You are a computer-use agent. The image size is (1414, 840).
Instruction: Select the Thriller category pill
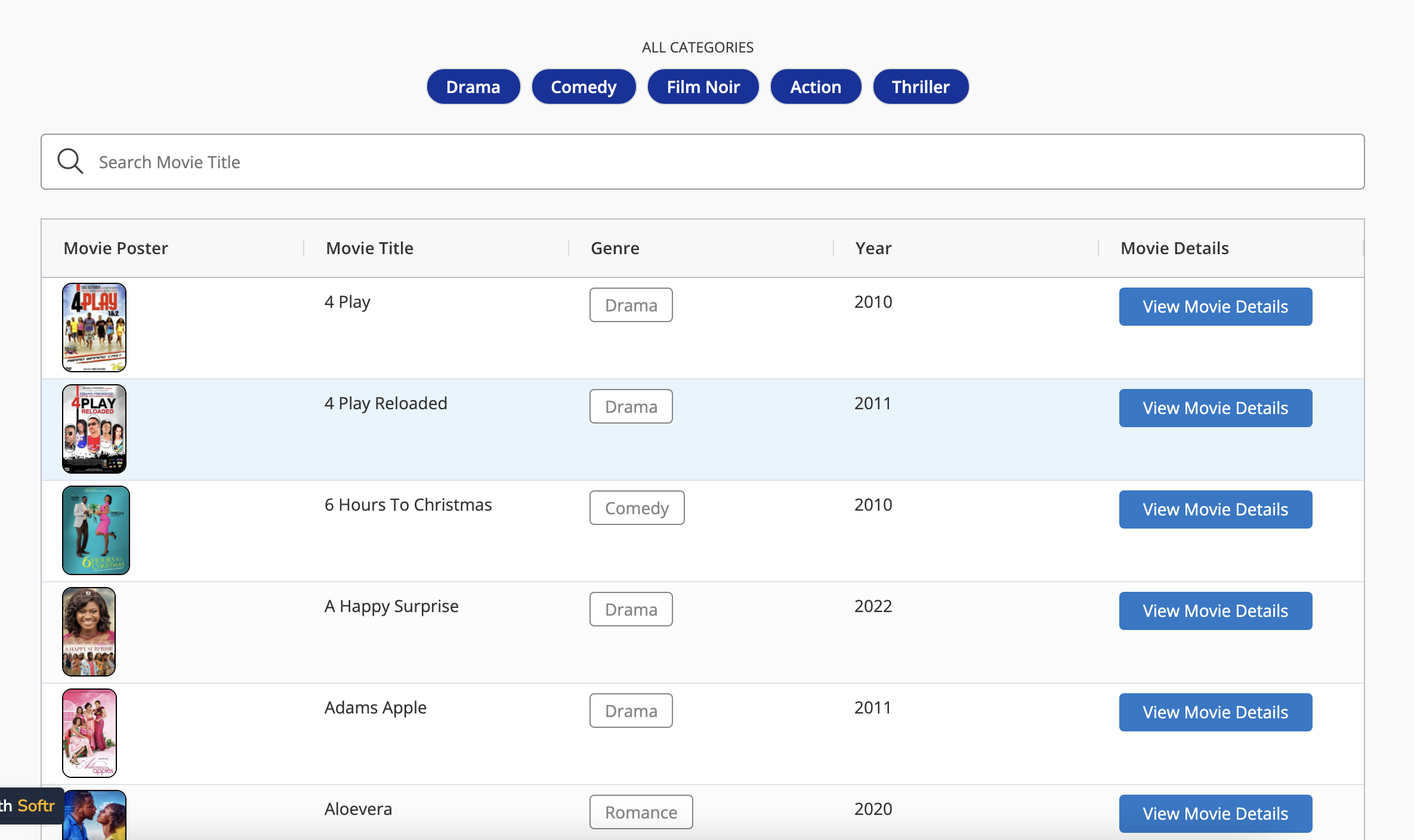tap(920, 87)
